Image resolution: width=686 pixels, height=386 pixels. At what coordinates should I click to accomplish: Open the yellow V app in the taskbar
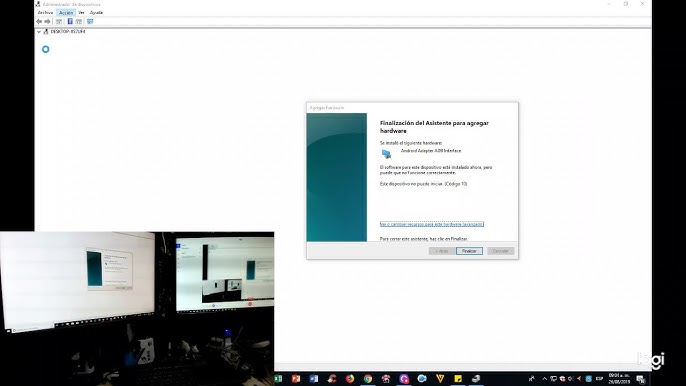[x=440, y=379]
